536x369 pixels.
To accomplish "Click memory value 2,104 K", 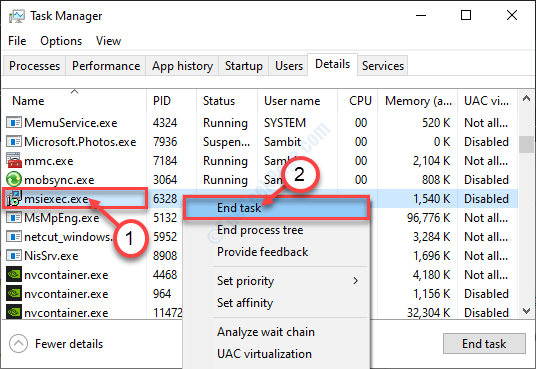I will pyautogui.click(x=431, y=160).
